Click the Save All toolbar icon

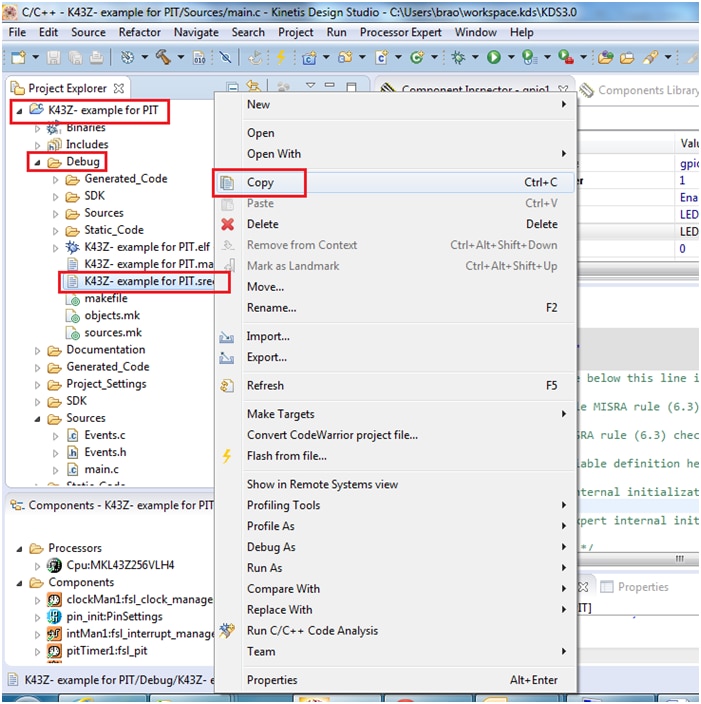pyautogui.click(x=75, y=57)
